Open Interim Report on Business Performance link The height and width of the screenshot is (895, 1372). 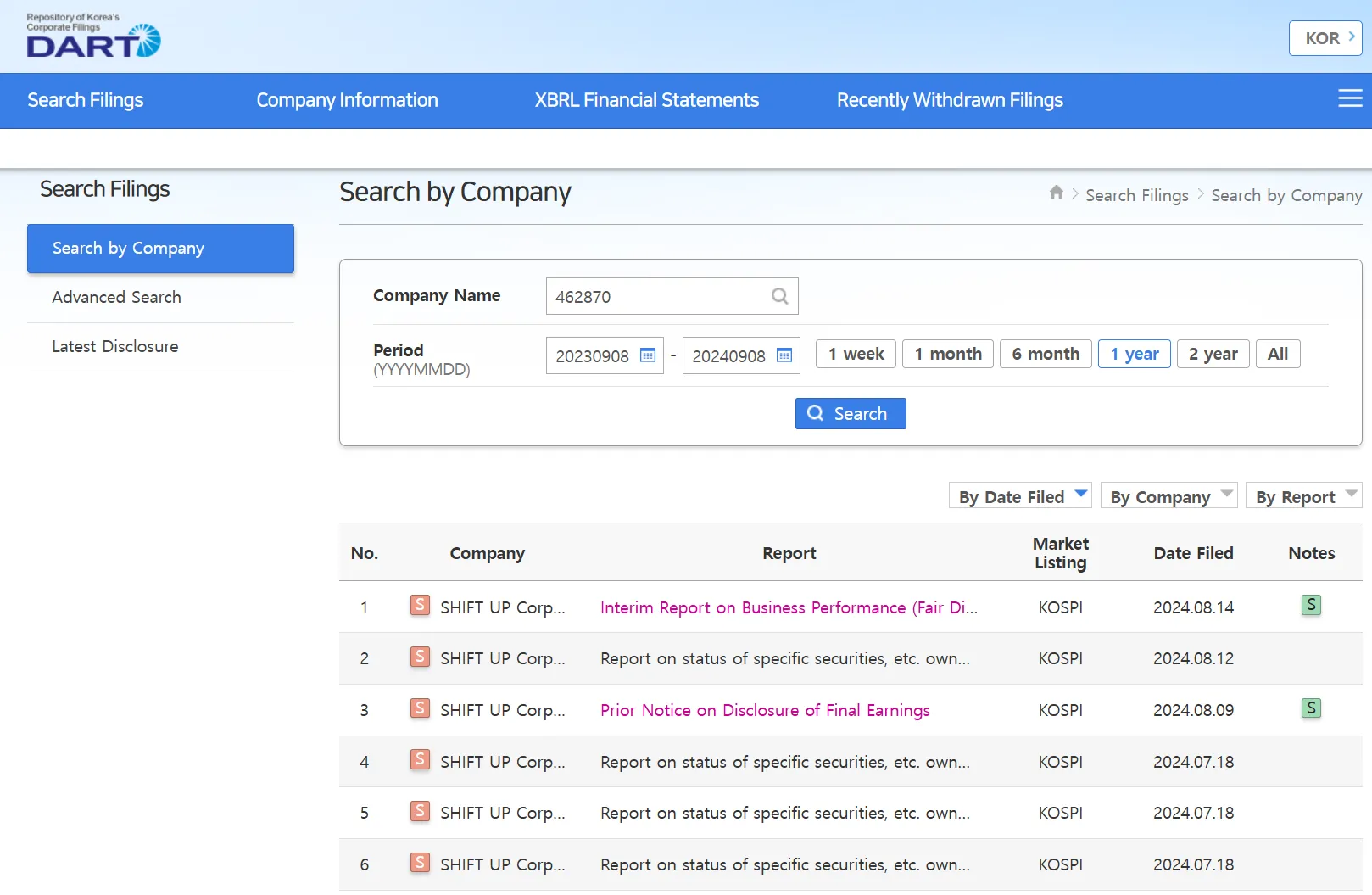(x=789, y=607)
